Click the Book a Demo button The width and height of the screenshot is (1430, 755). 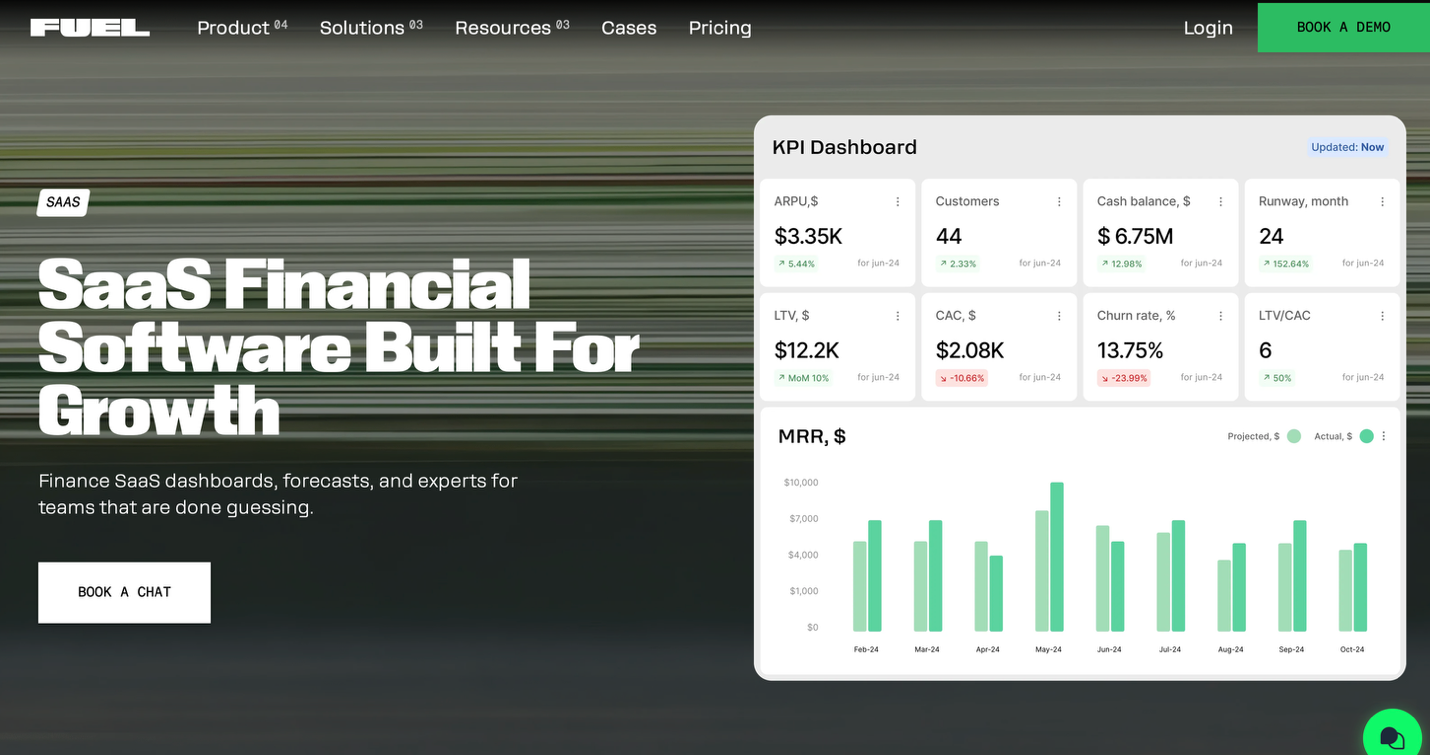pos(1343,27)
